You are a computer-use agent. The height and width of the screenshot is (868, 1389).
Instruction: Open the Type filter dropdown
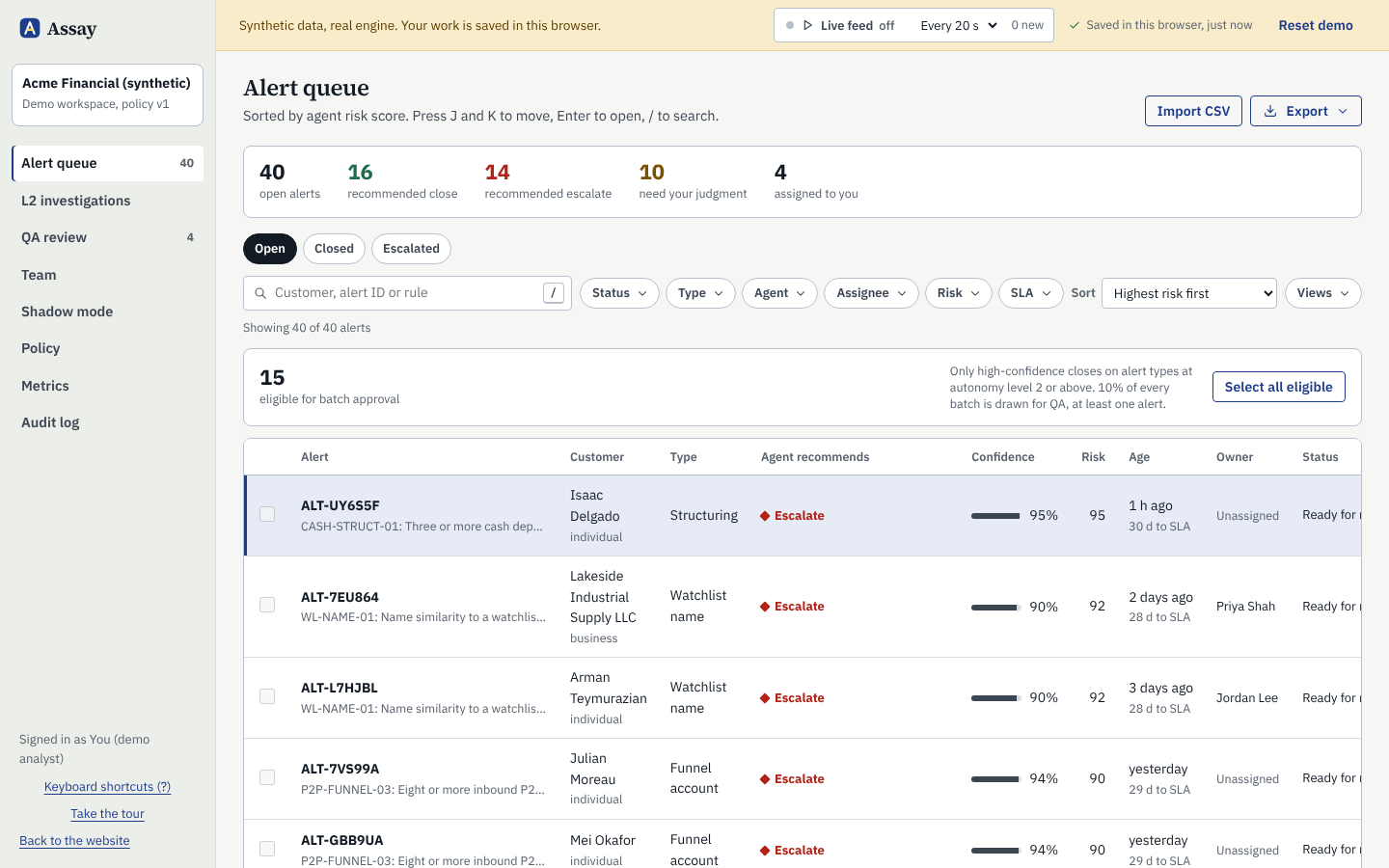click(700, 293)
